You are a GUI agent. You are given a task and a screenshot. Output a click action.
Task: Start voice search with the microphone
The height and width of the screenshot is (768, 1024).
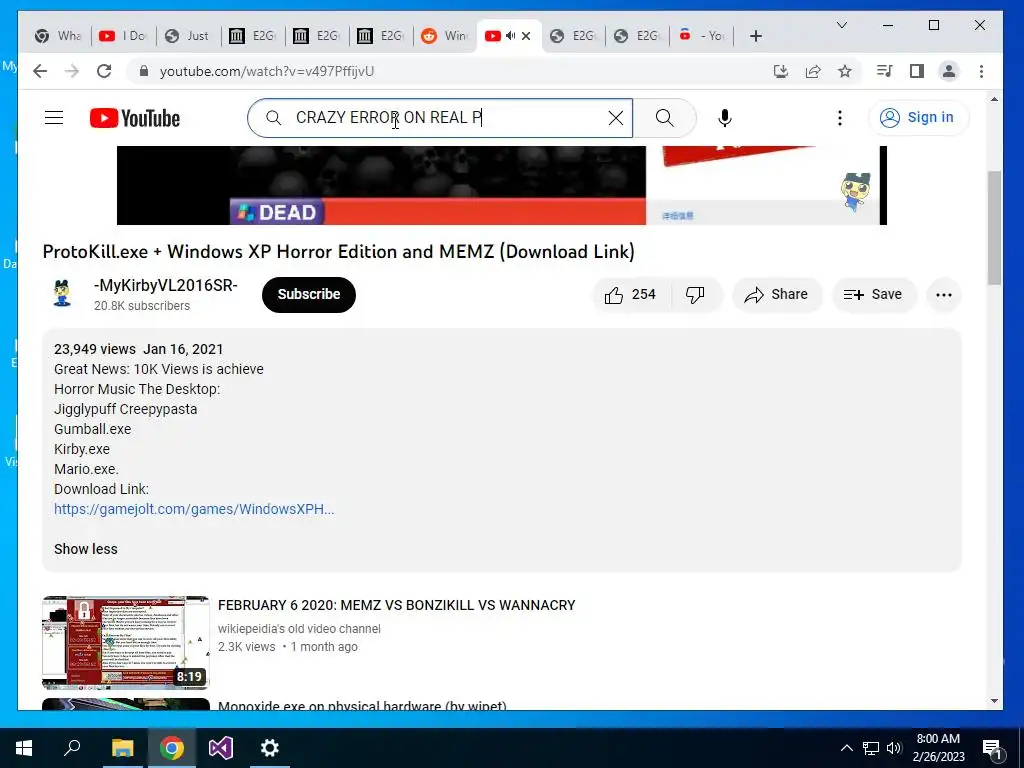pyautogui.click(x=724, y=118)
